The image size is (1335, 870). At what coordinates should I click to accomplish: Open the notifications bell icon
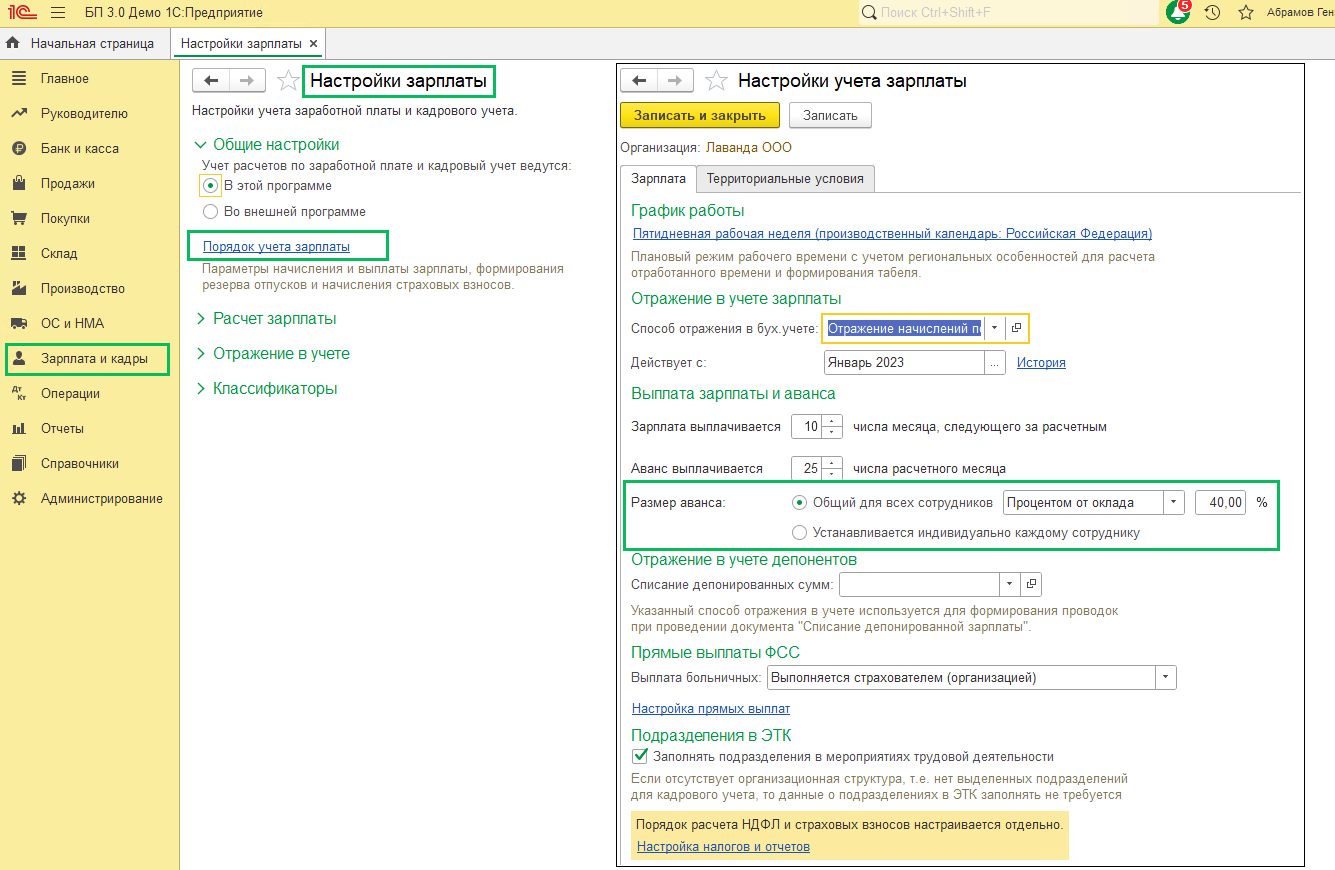pyautogui.click(x=1178, y=12)
